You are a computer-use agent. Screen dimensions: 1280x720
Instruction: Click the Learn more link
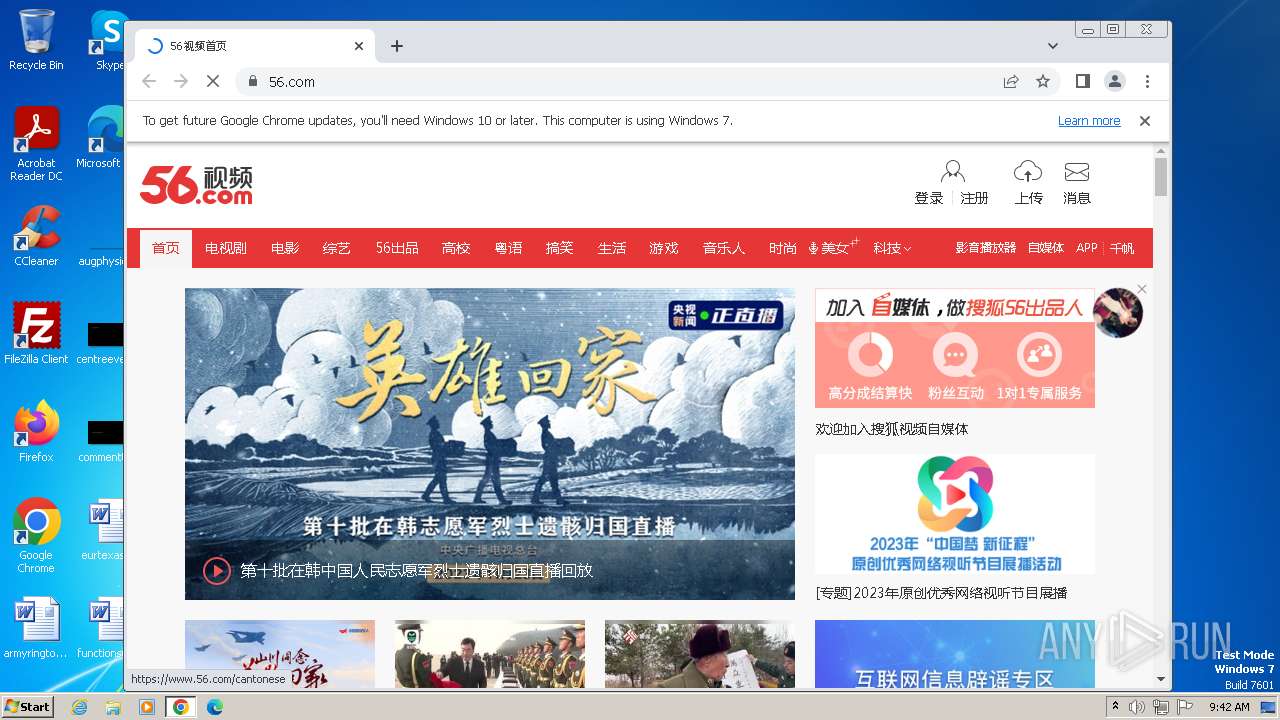tap(1089, 120)
